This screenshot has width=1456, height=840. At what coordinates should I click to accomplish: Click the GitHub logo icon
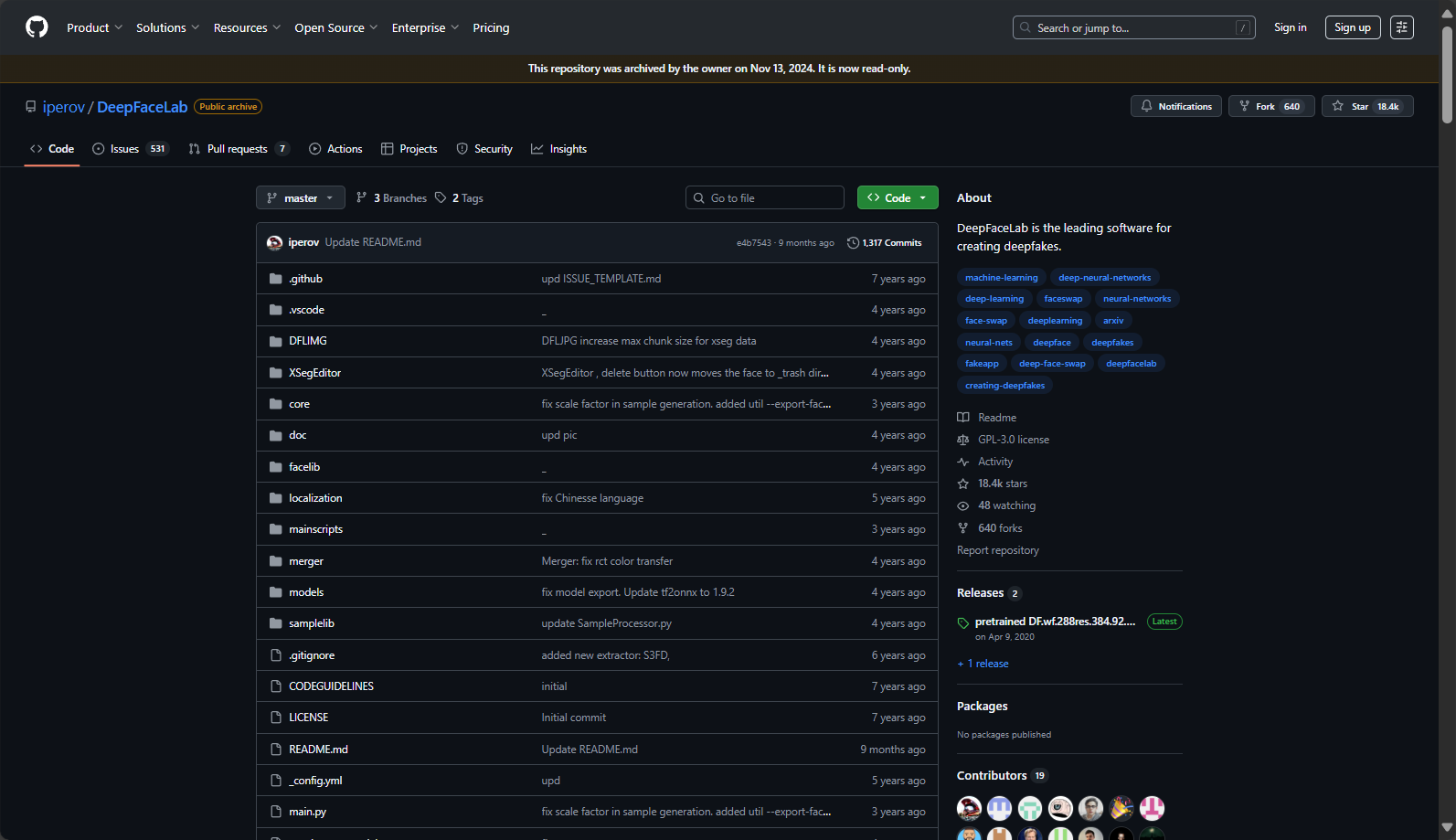[37, 27]
